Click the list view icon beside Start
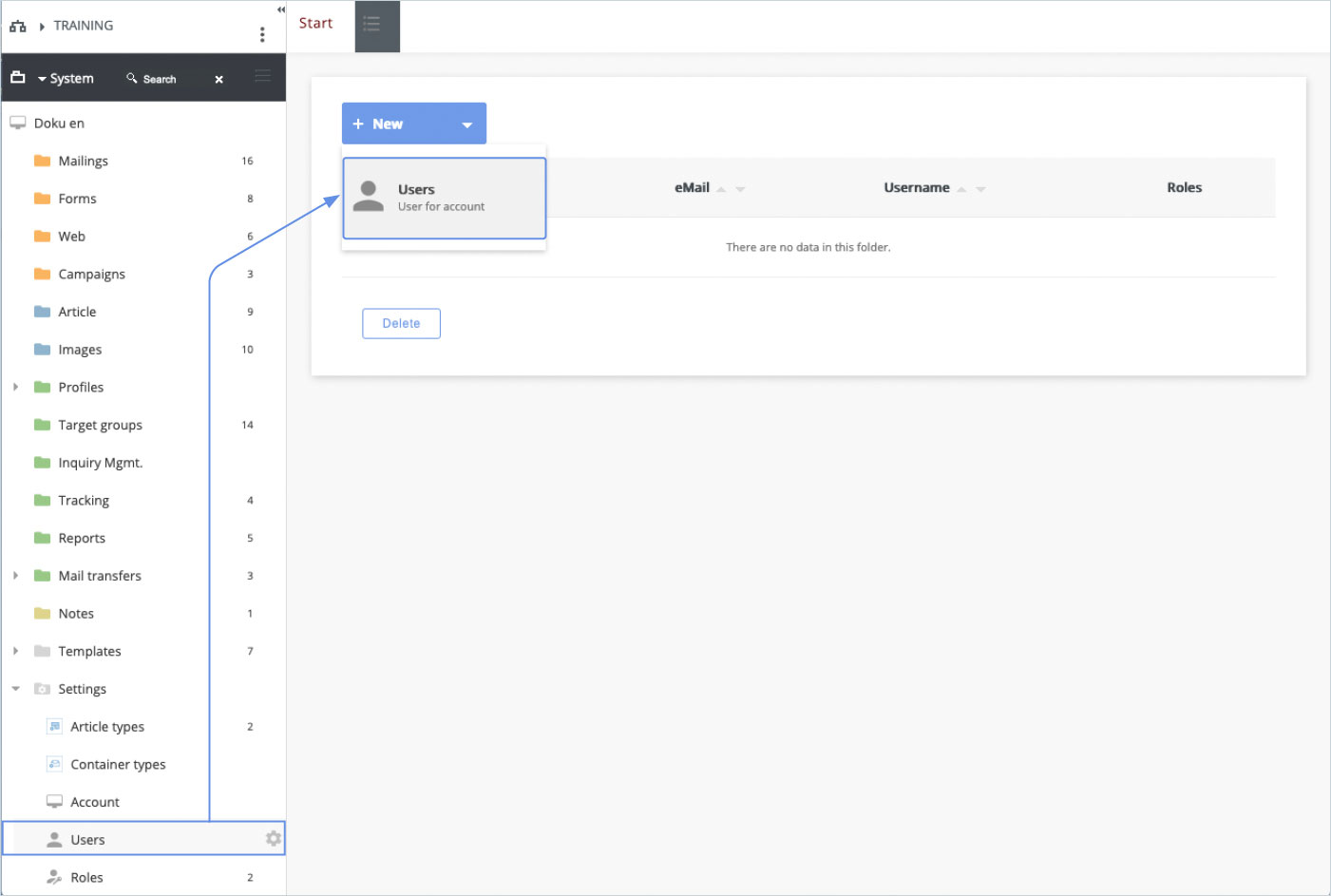This screenshot has height=896, width=1331. coord(376,26)
